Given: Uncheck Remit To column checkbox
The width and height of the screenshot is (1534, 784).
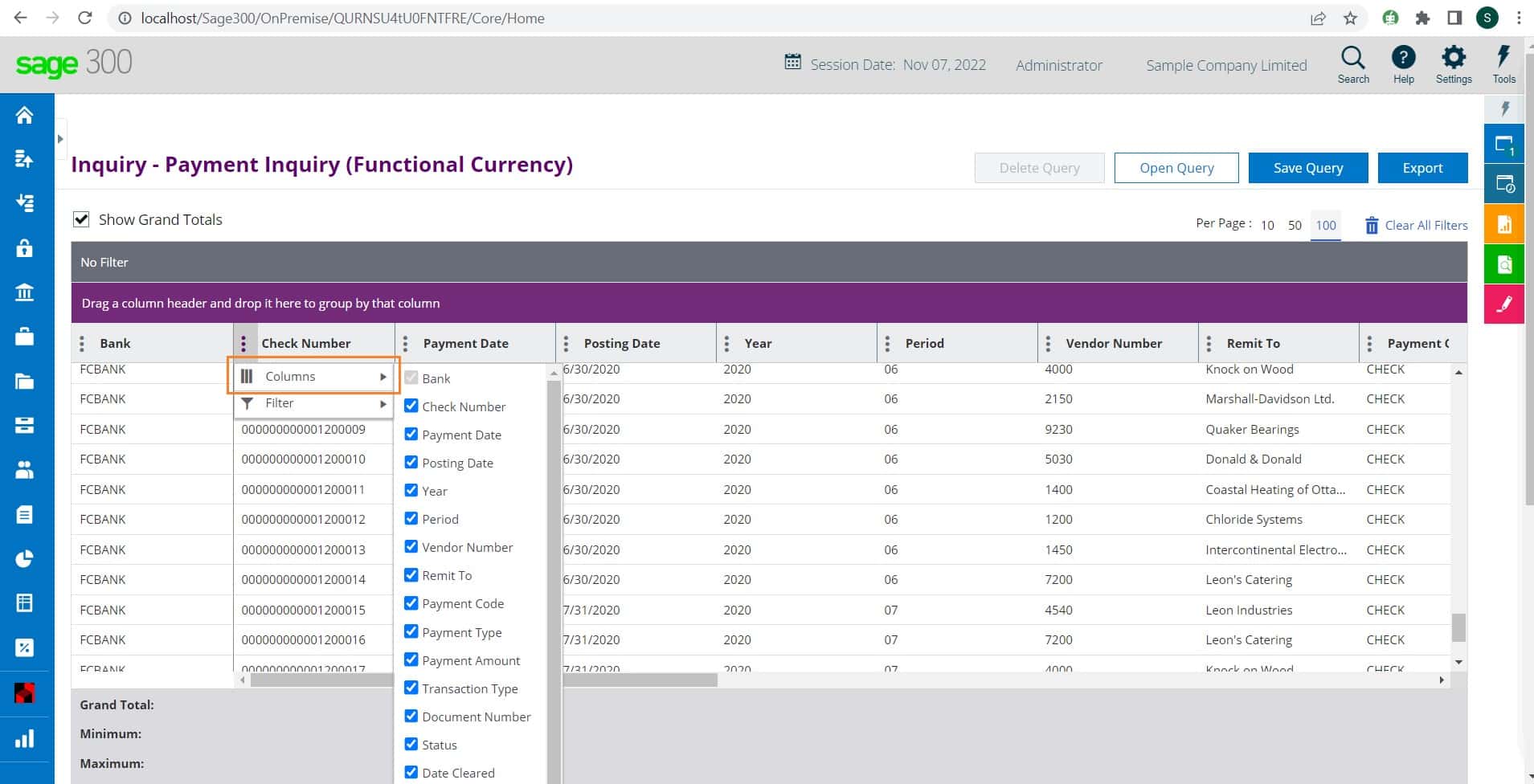Looking at the screenshot, I should click(411, 574).
